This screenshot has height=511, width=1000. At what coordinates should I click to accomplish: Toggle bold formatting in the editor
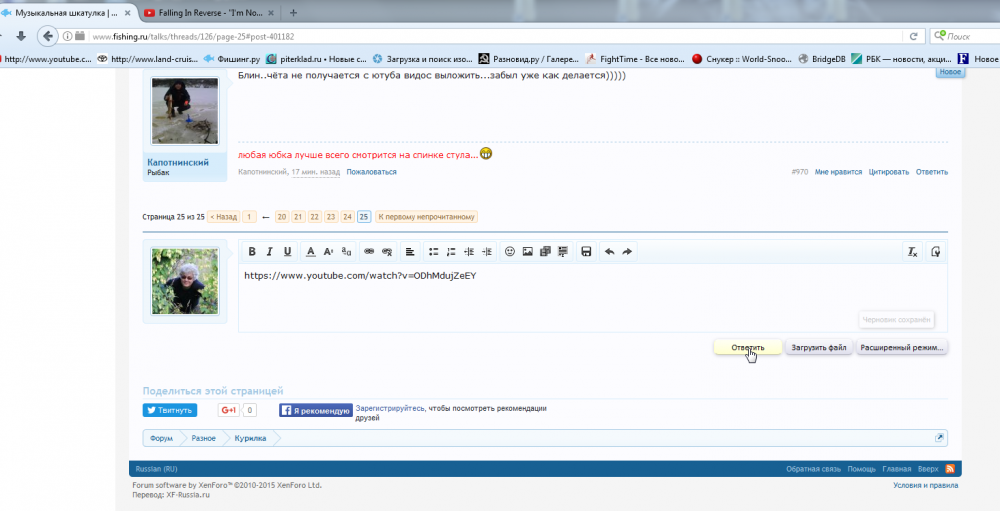point(252,251)
